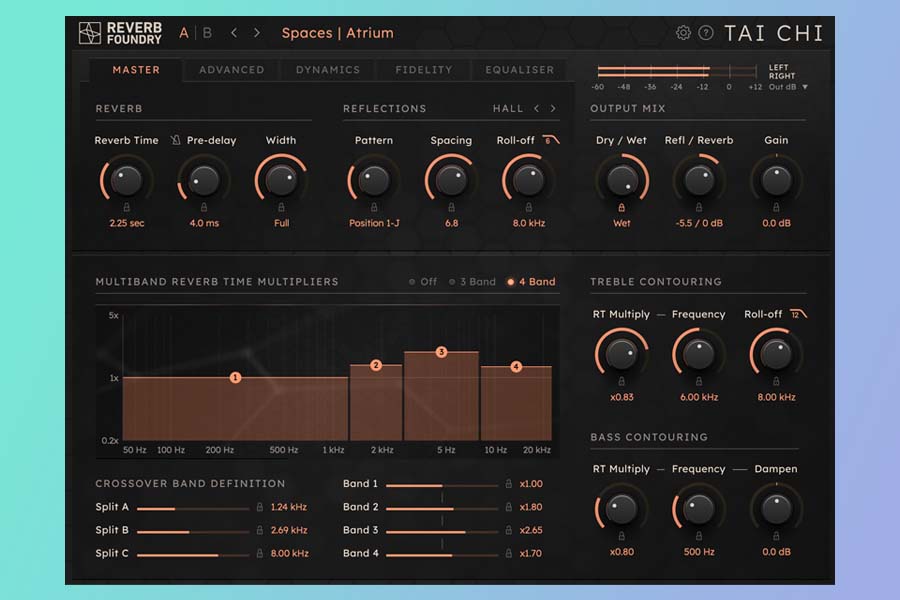Go to the next preset with right chevron
900x600 pixels.
257,33
